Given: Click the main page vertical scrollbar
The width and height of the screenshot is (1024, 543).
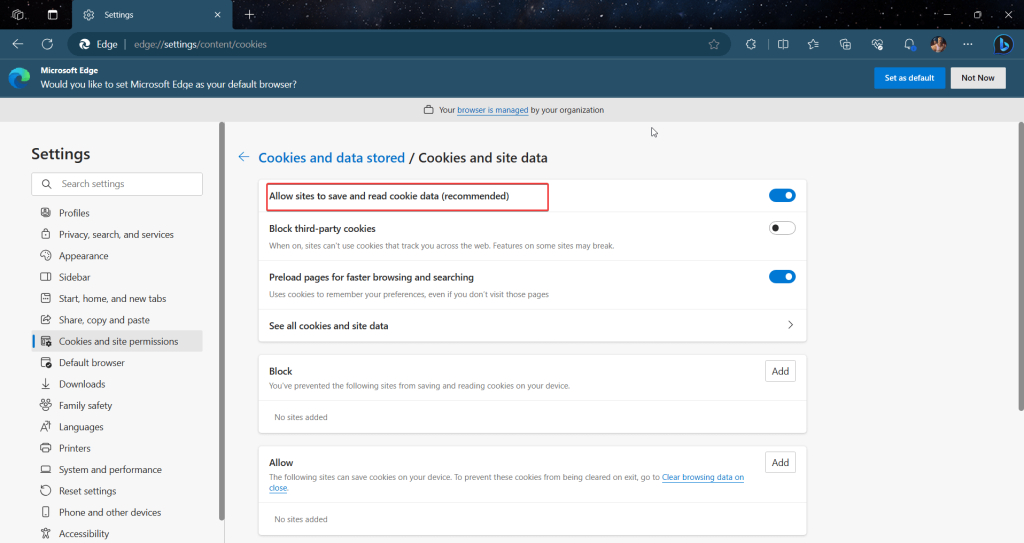Looking at the screenshot, I should click(1021, 267).
